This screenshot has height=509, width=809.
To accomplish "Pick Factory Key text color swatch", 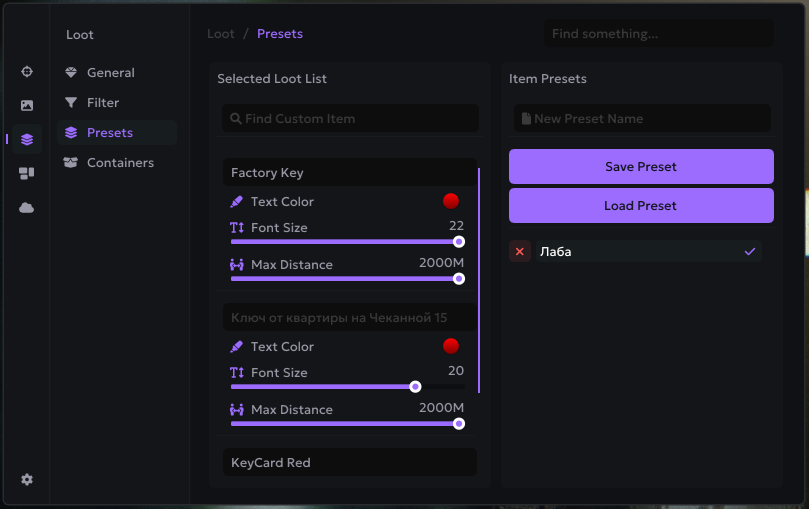I will coord(451,201).
